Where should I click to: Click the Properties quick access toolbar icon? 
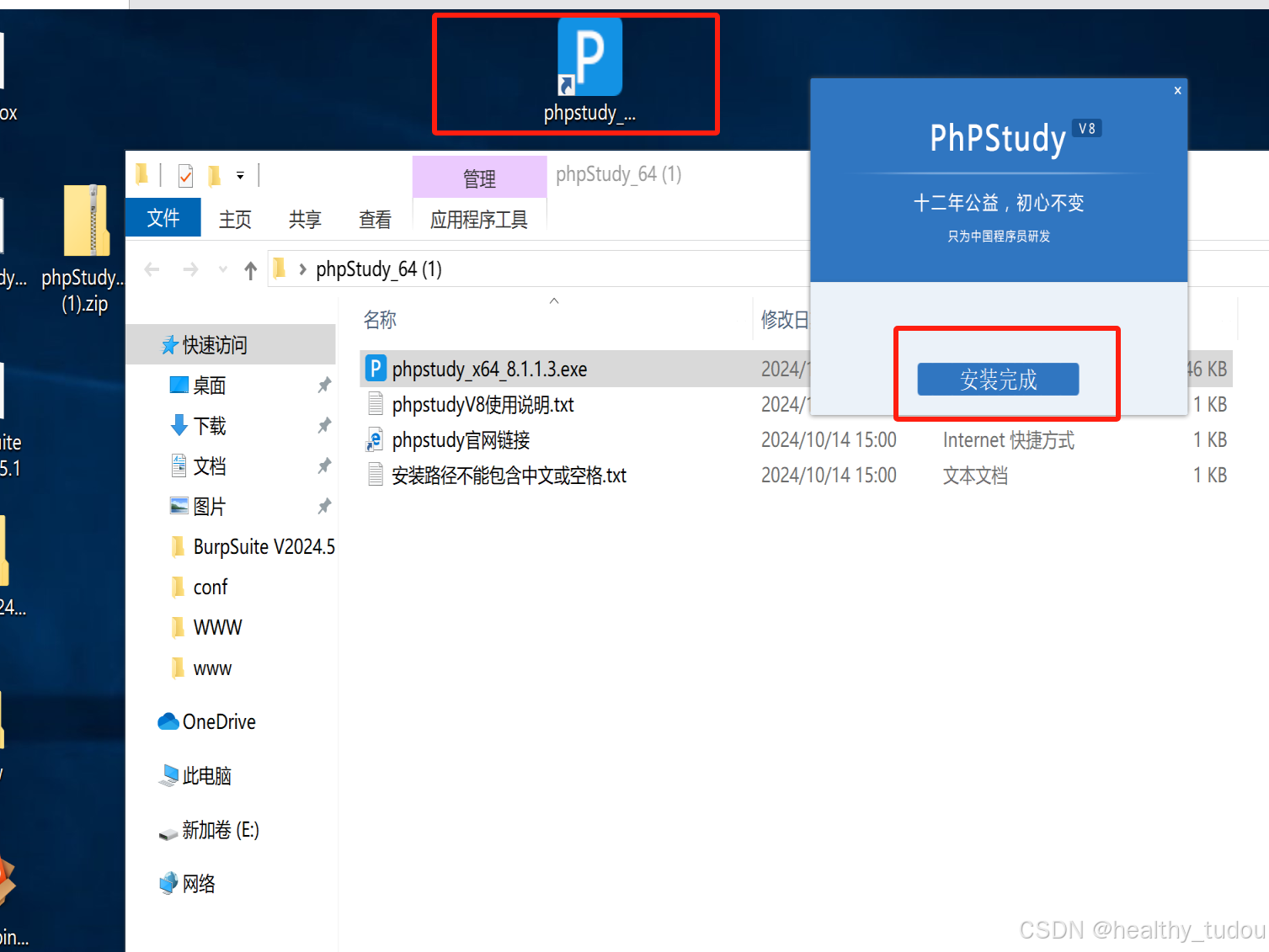tap(186, 175)
